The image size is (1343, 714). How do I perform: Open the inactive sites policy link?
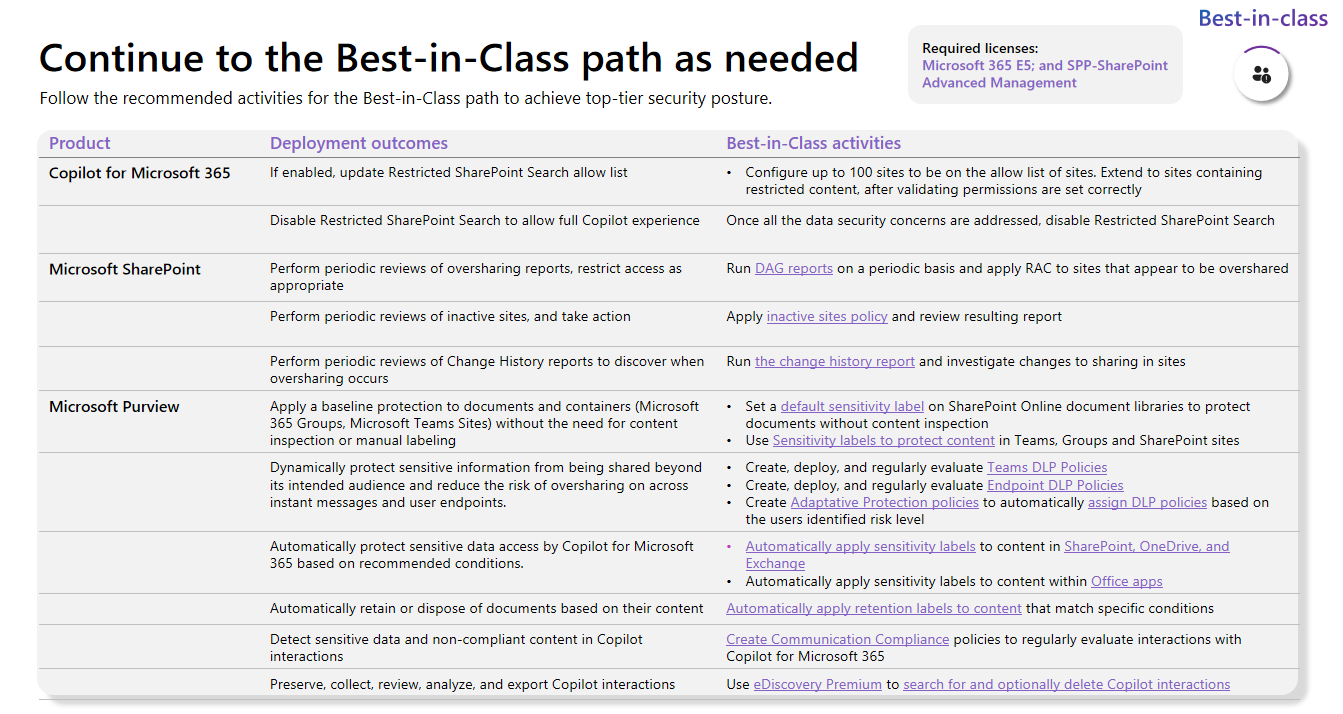pos(827,316)
